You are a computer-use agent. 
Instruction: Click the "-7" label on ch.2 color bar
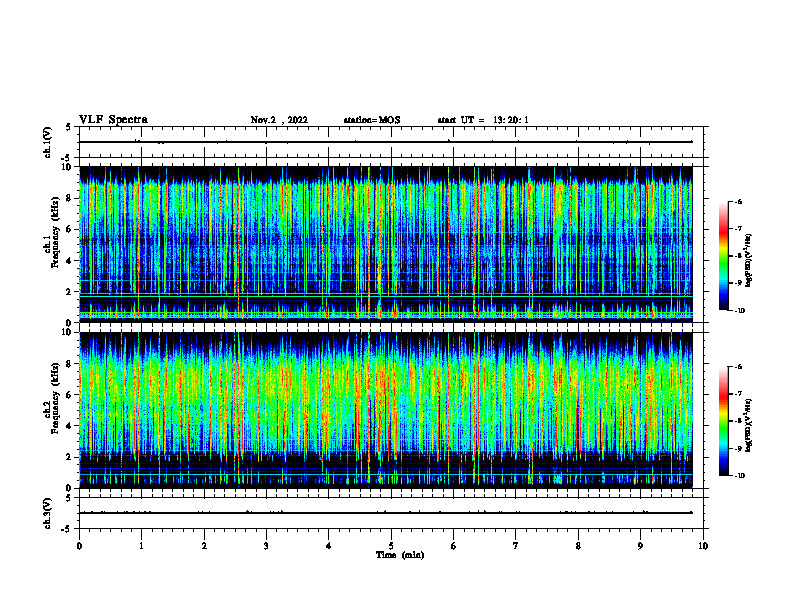point(738,394)
